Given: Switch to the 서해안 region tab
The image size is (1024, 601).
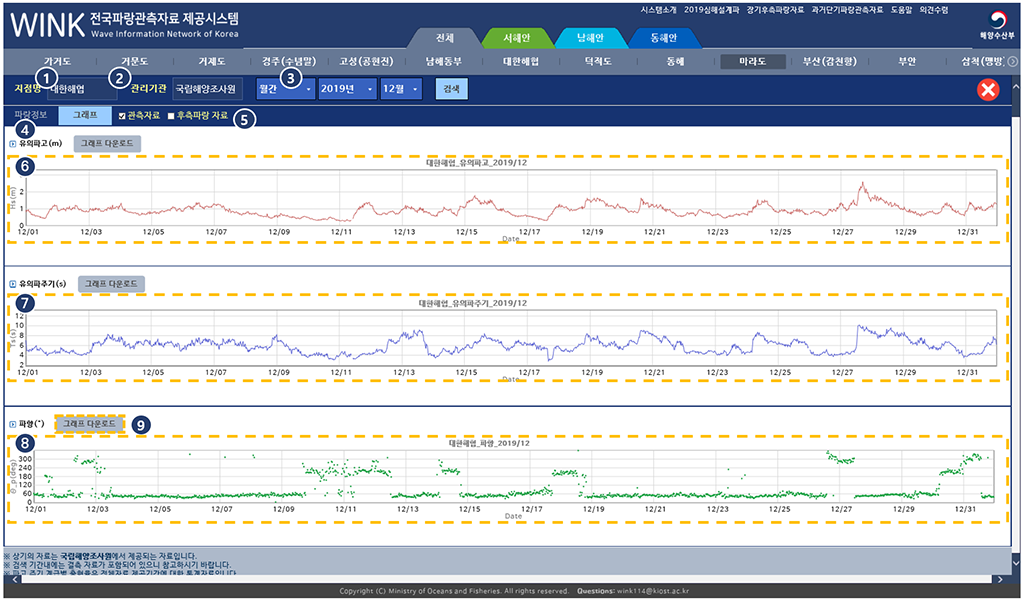Looking at the screenshot, I should pyautogui.click(x=517, y=38).
